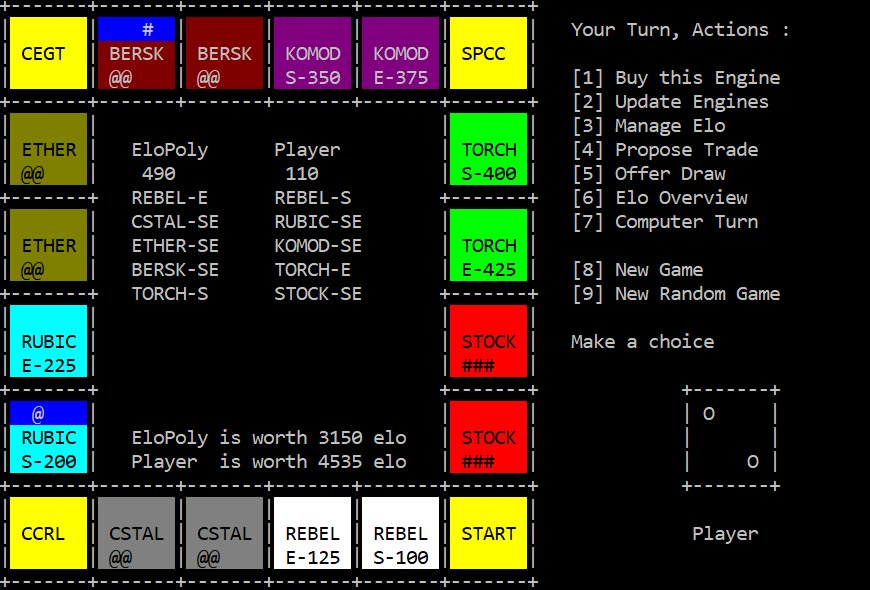The width and height of the screenshot is (870, 590).
Task: Click the STOCK square above START
Action: [x=488, y=437]
